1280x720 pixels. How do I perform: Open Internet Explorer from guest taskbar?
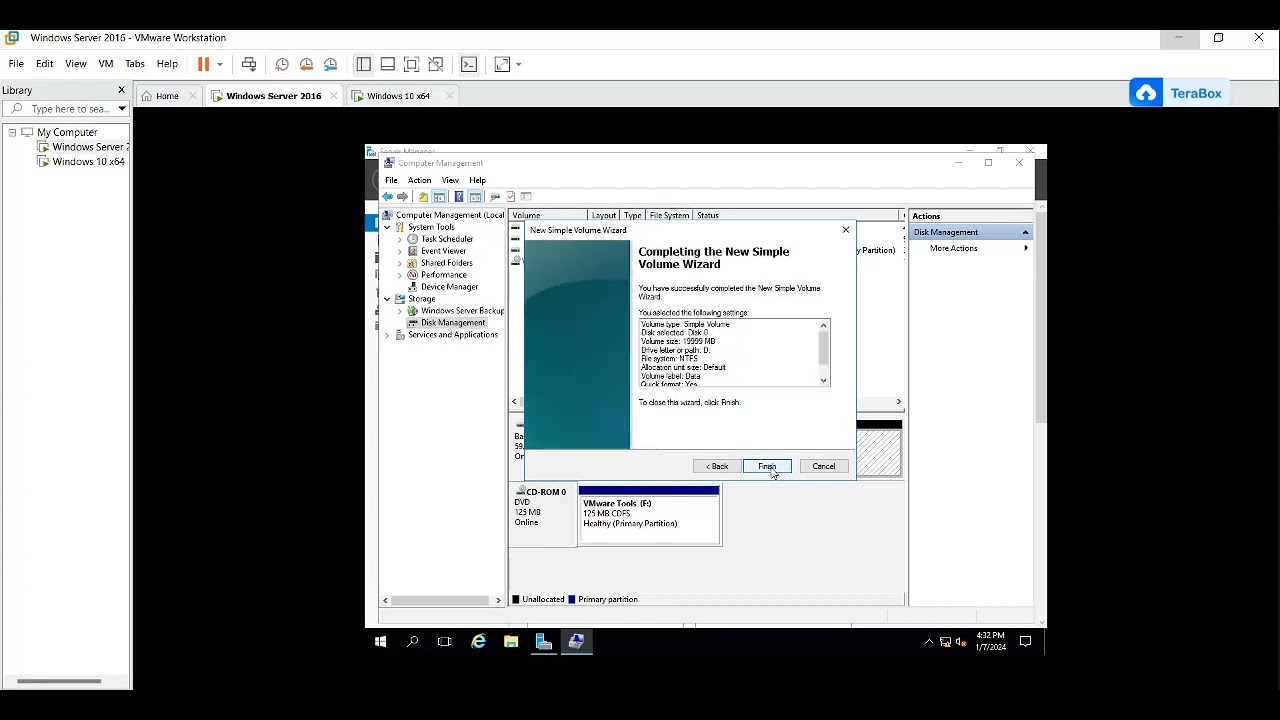[478, 642]
